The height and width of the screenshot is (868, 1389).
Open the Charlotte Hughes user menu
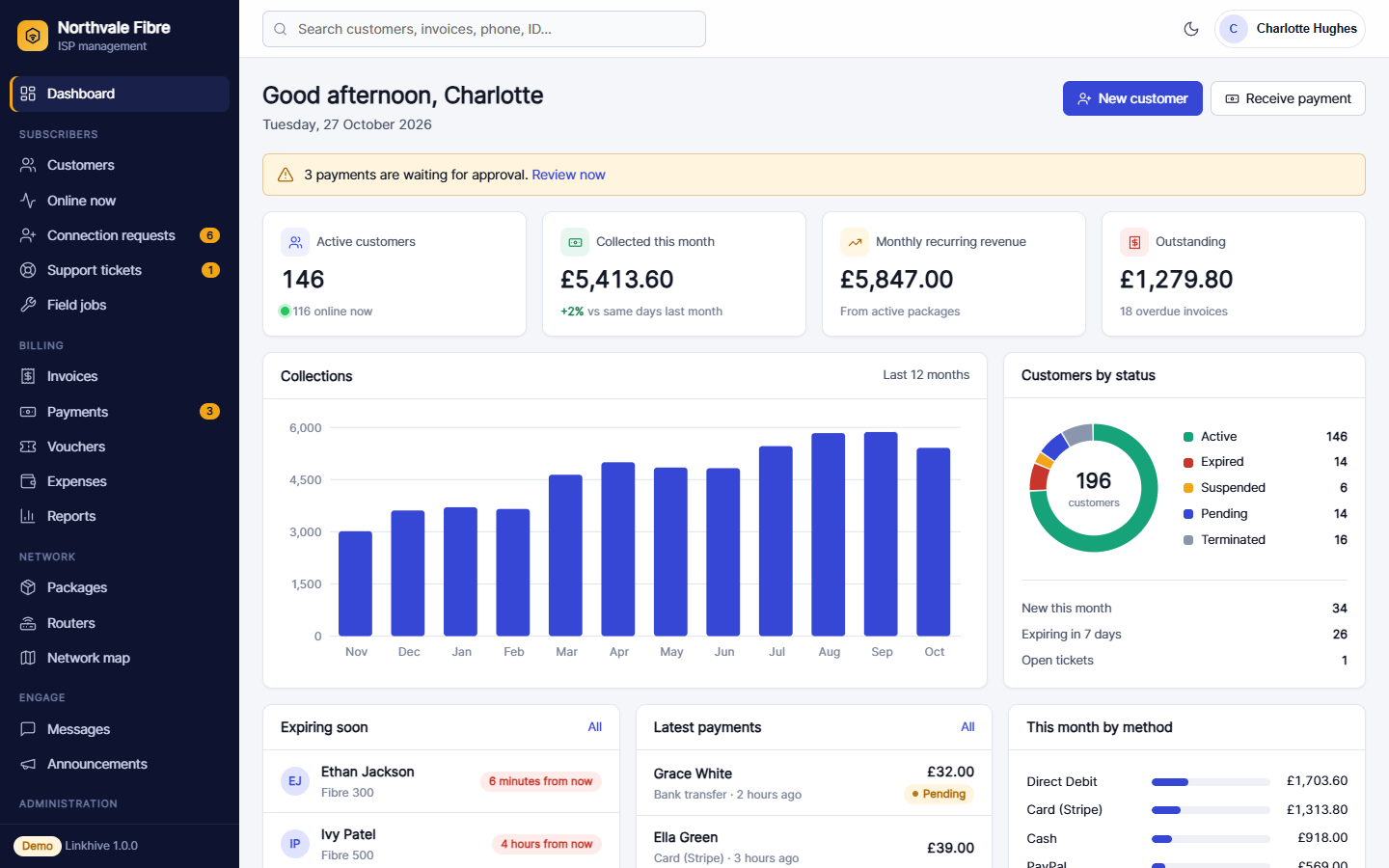[x=1290, y=29]
